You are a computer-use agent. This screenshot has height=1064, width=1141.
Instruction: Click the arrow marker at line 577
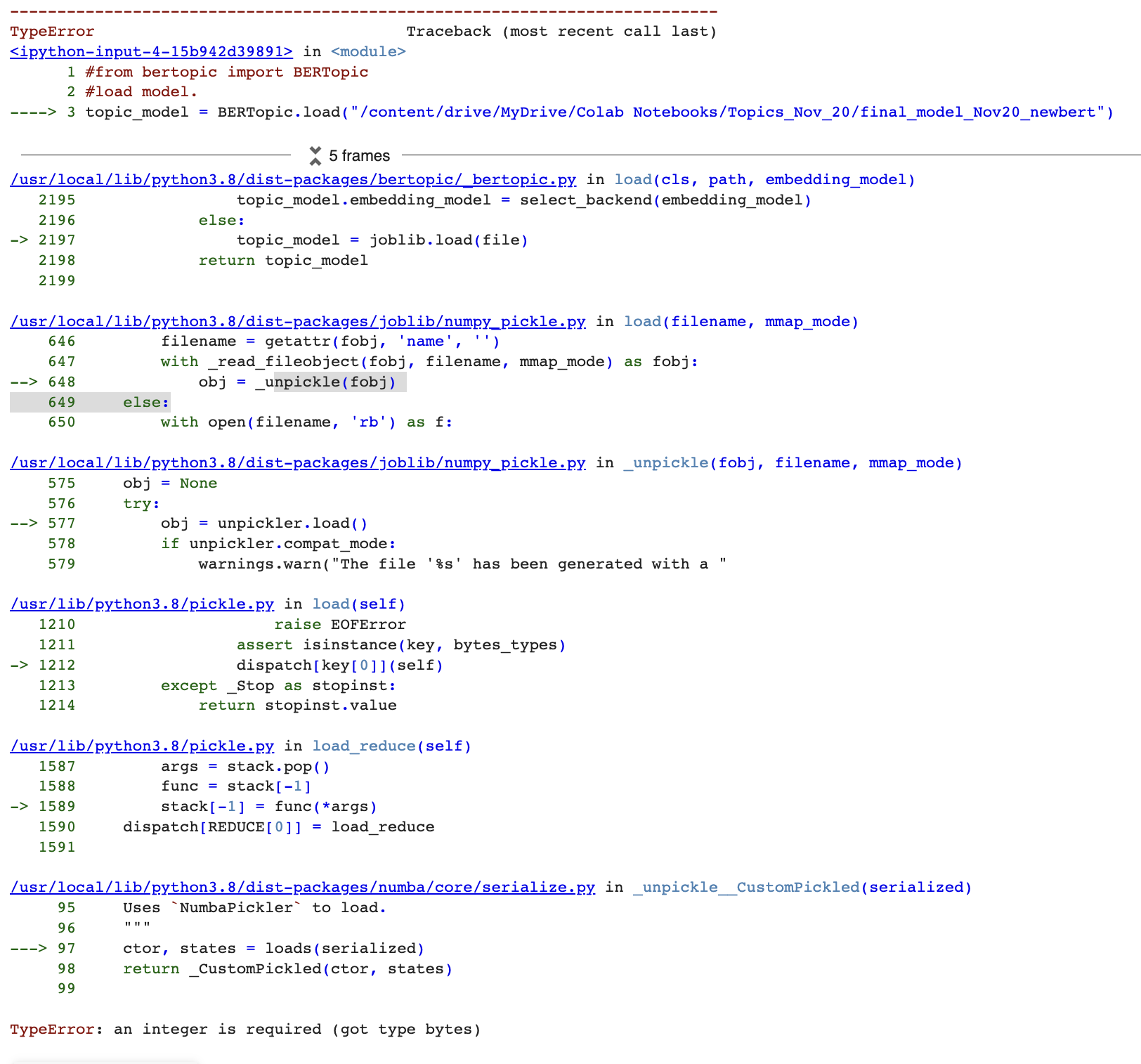click(21, 523)
